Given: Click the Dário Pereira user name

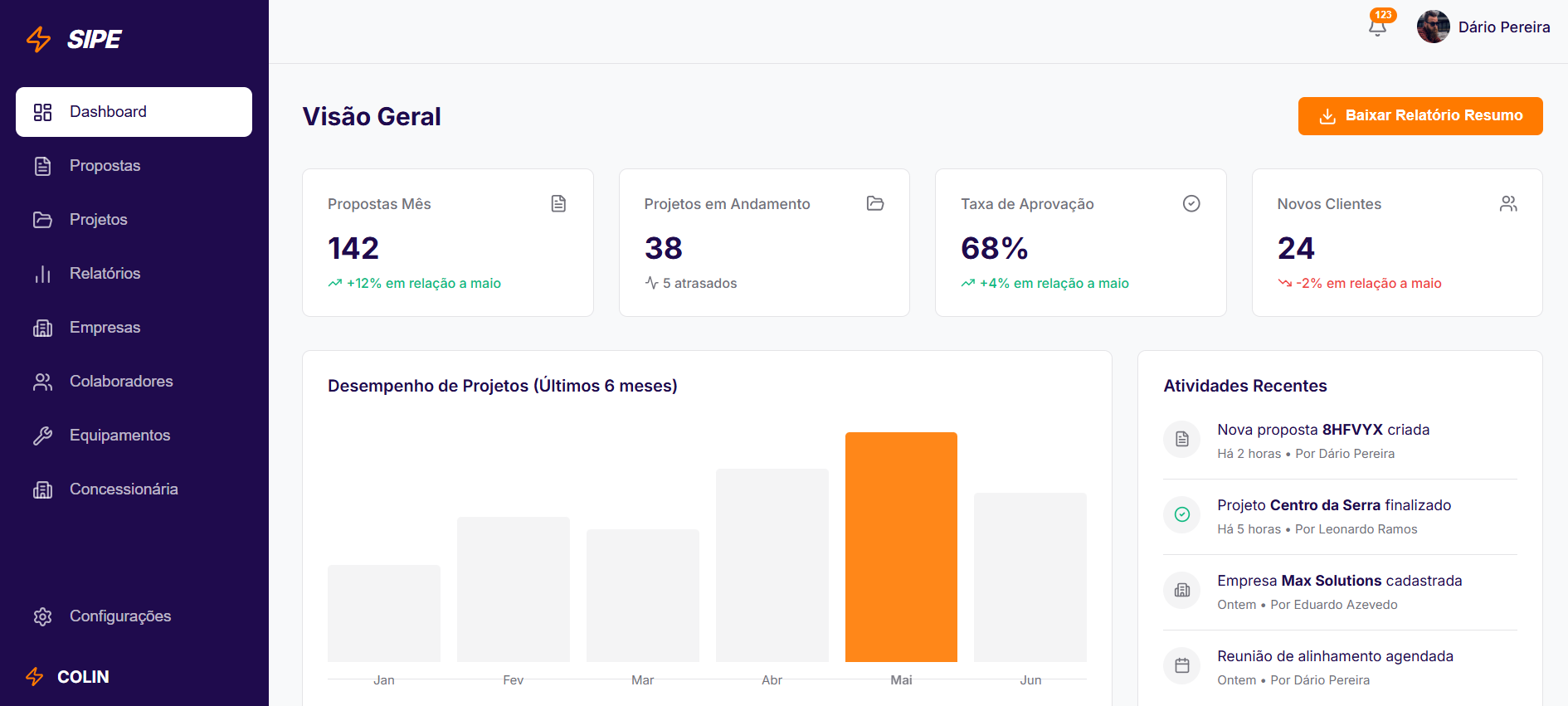Looking at the screenshot, I should [1504, 27].
